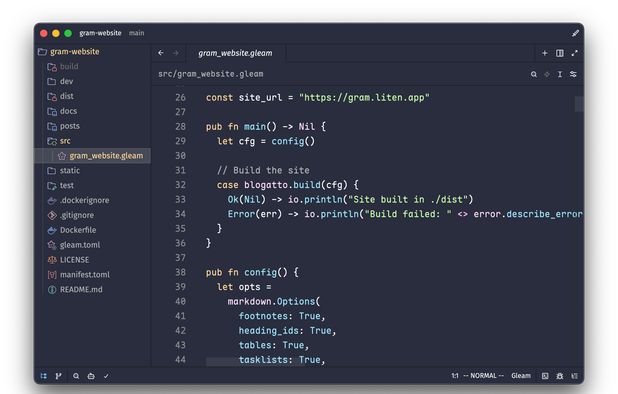The height and width of the screenshot is (394, 618).
Task: Zoom the pane with the expand arrows
Action: point(575,53)
